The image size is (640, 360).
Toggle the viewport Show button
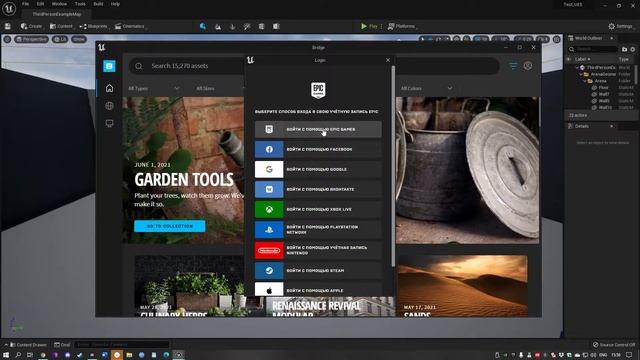tap(79, 39)
